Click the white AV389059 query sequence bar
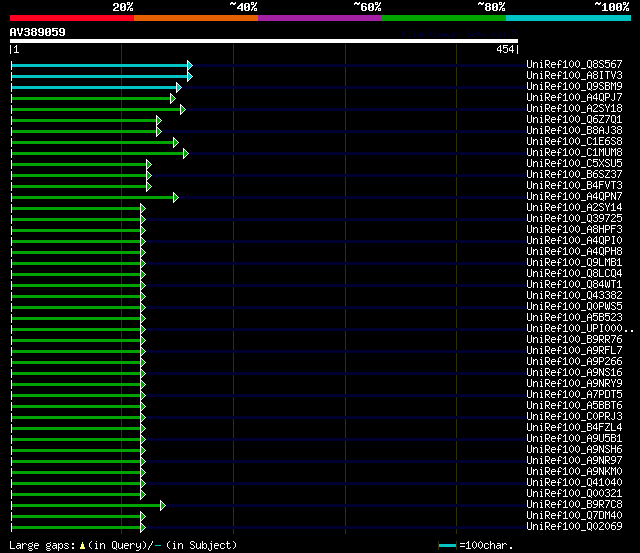This screenshot has width=640, height=553. click(264, 41)
